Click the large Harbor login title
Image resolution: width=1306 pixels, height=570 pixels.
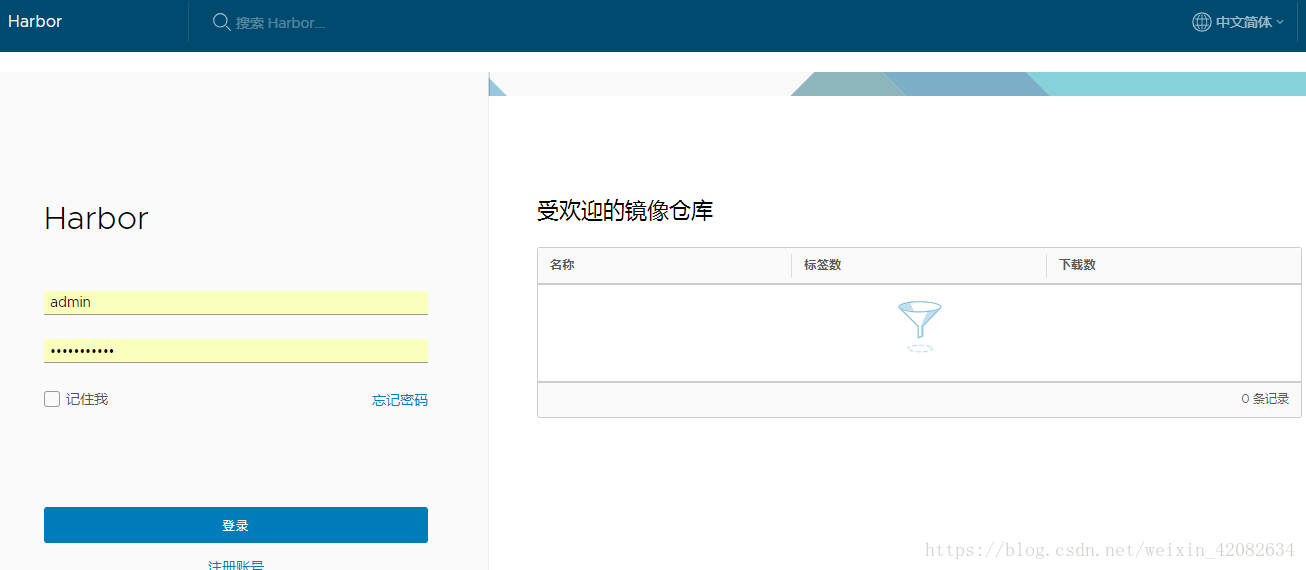pyautogui.click(x=96, y=218)
